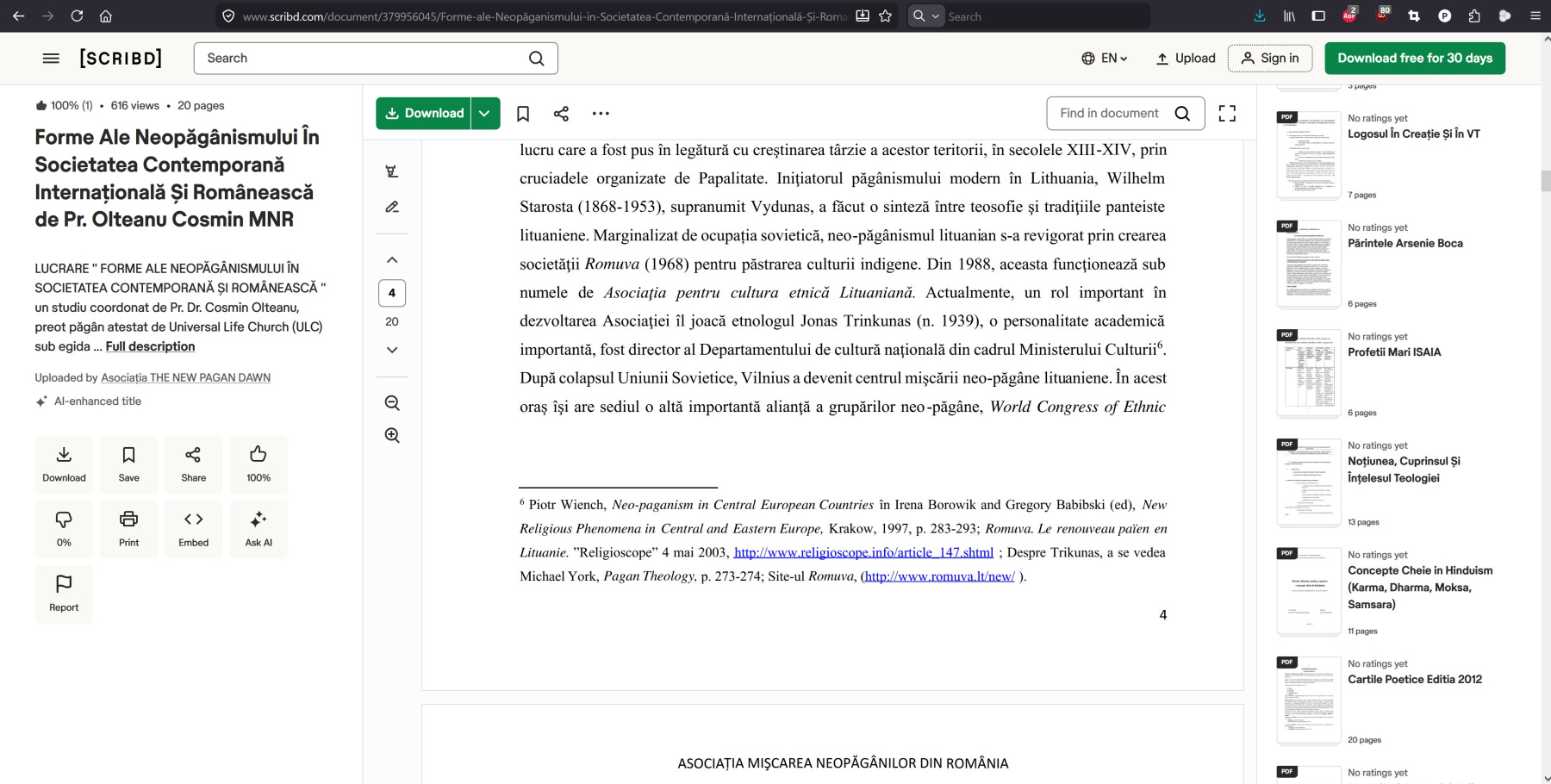This screenshot has width=1551, height=784.
Task: Open the Embed option
Action: pos(193,529)
